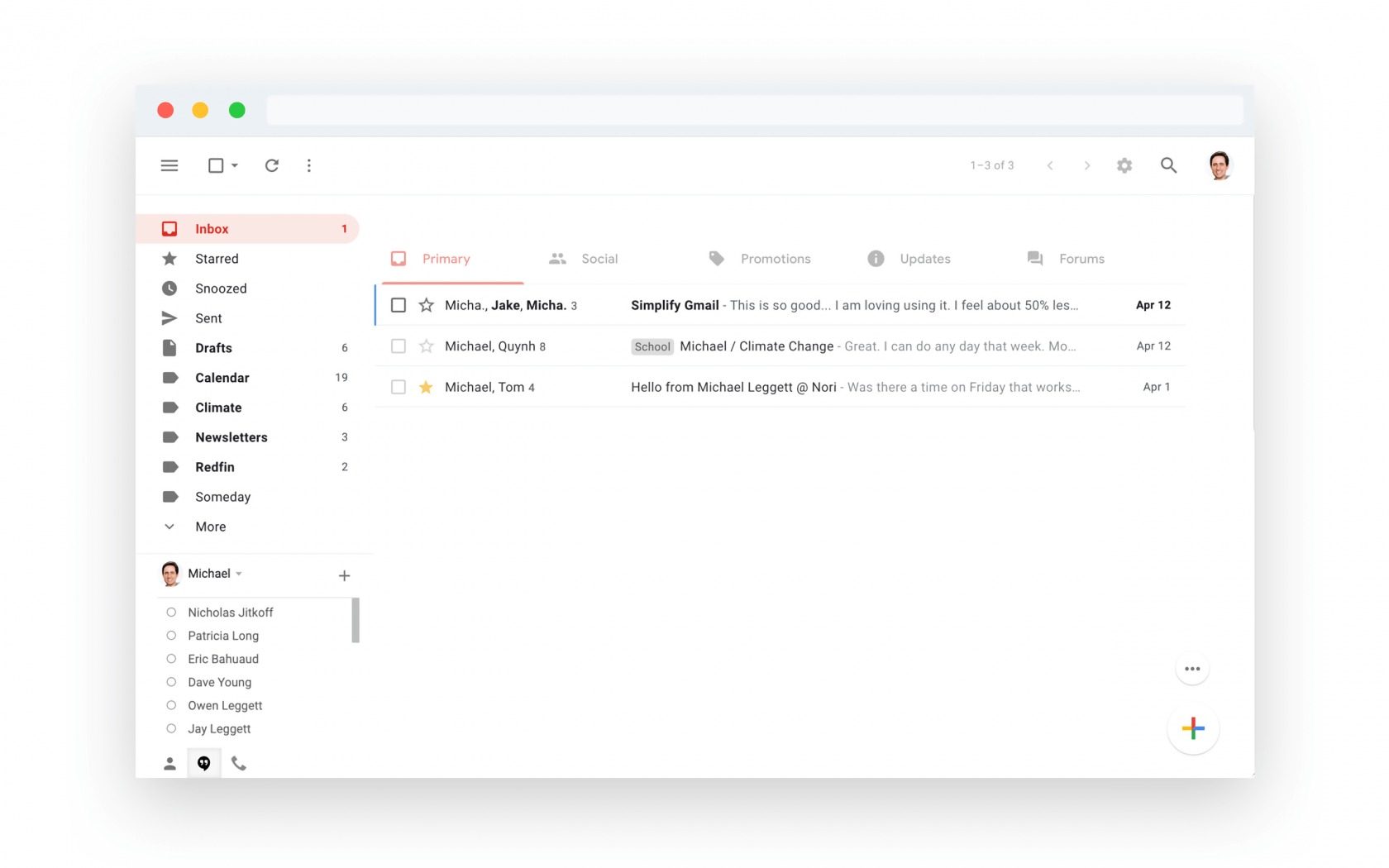Star the Simplify Gmail email
The width and height of the screenshot is (1389, 868).
pyautogui.click(x=427, y=305)
